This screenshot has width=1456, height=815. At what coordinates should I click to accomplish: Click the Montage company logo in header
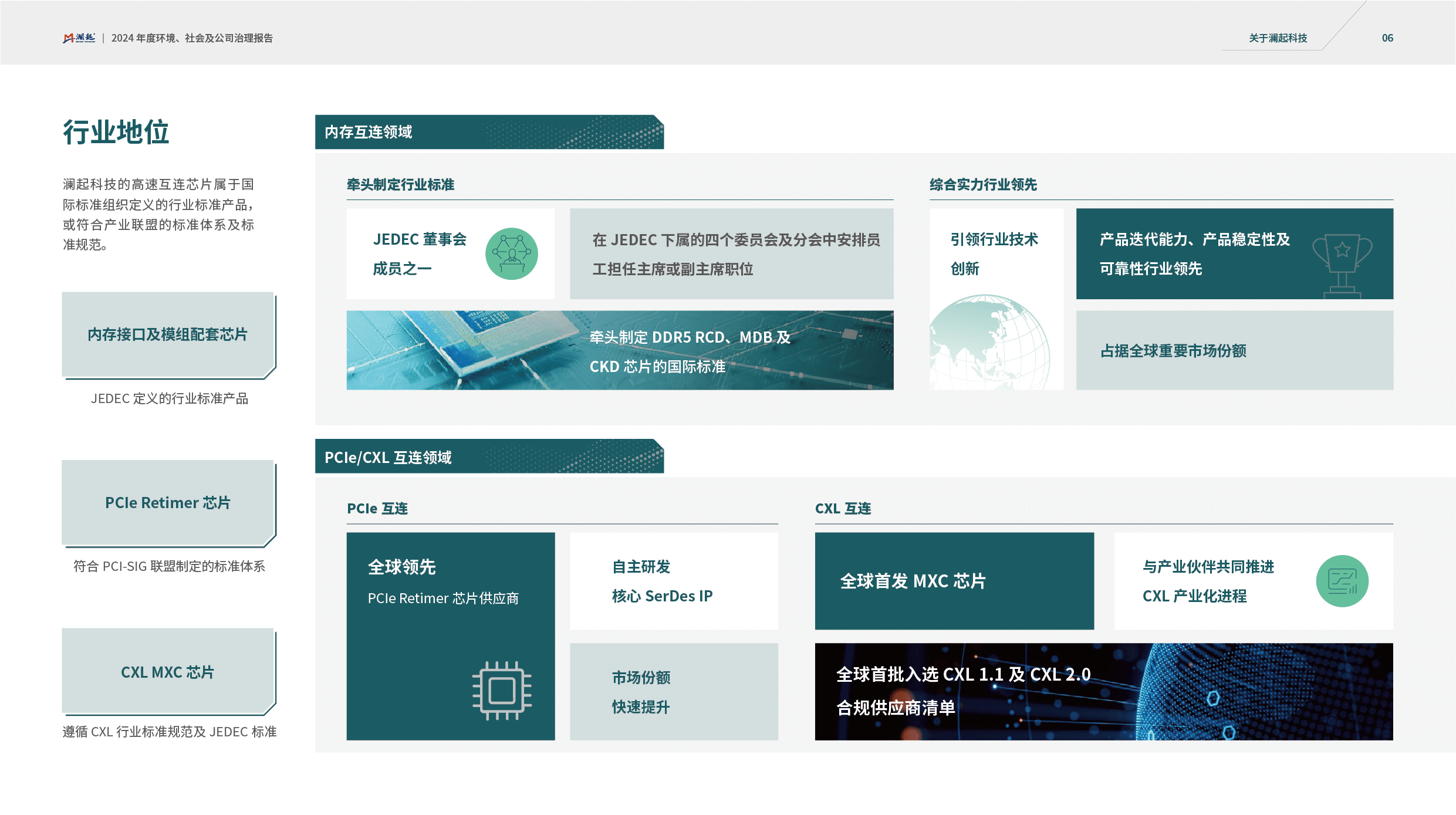click(x=79, y=38)
